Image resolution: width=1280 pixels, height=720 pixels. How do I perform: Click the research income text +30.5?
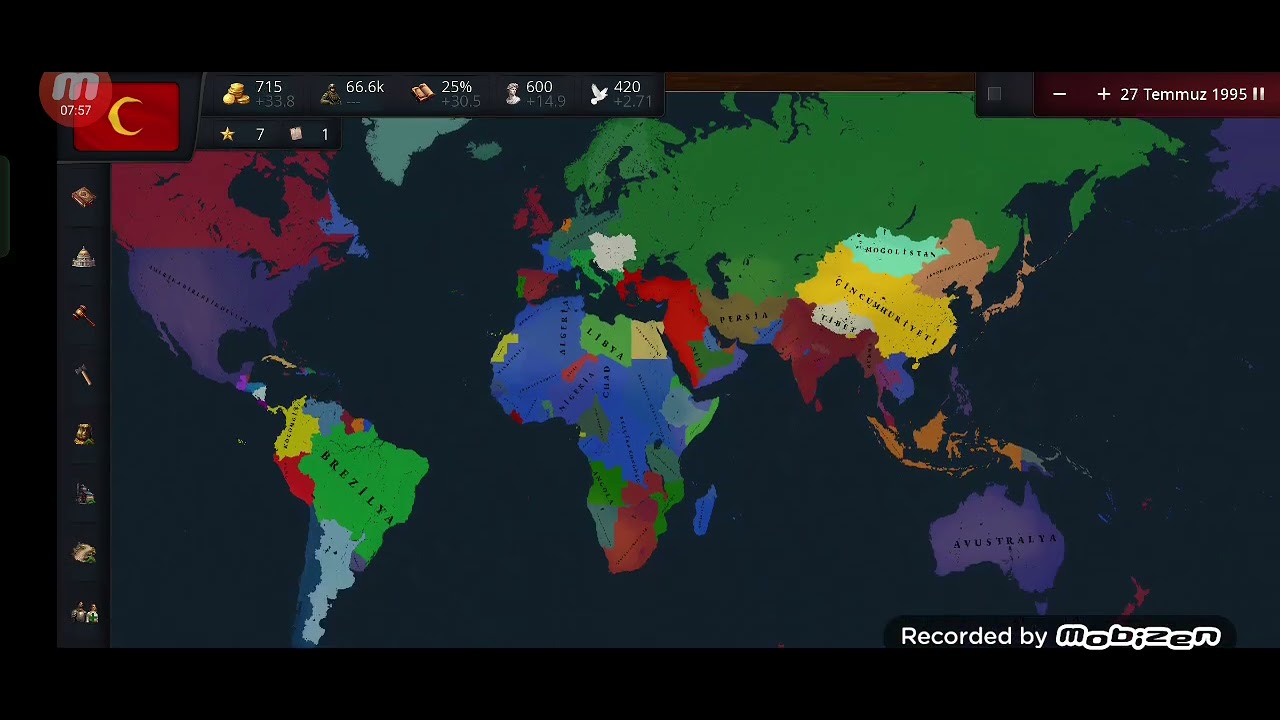[x=461, y=102]
